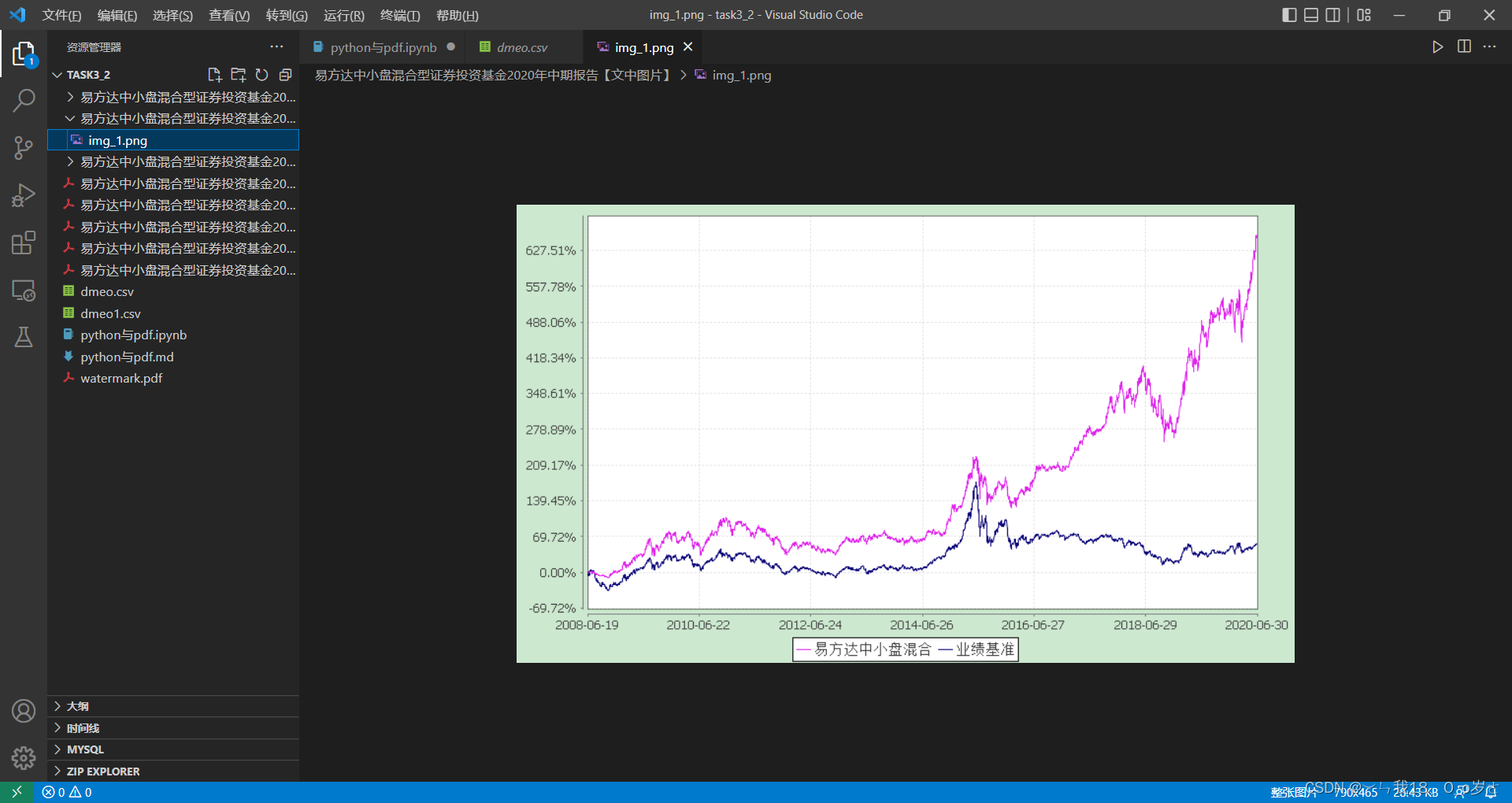Screen dimensions: 1512x803
Task: Open the Explorer view in activity bar
Action: pyautogui.click(x=24, y=54)
